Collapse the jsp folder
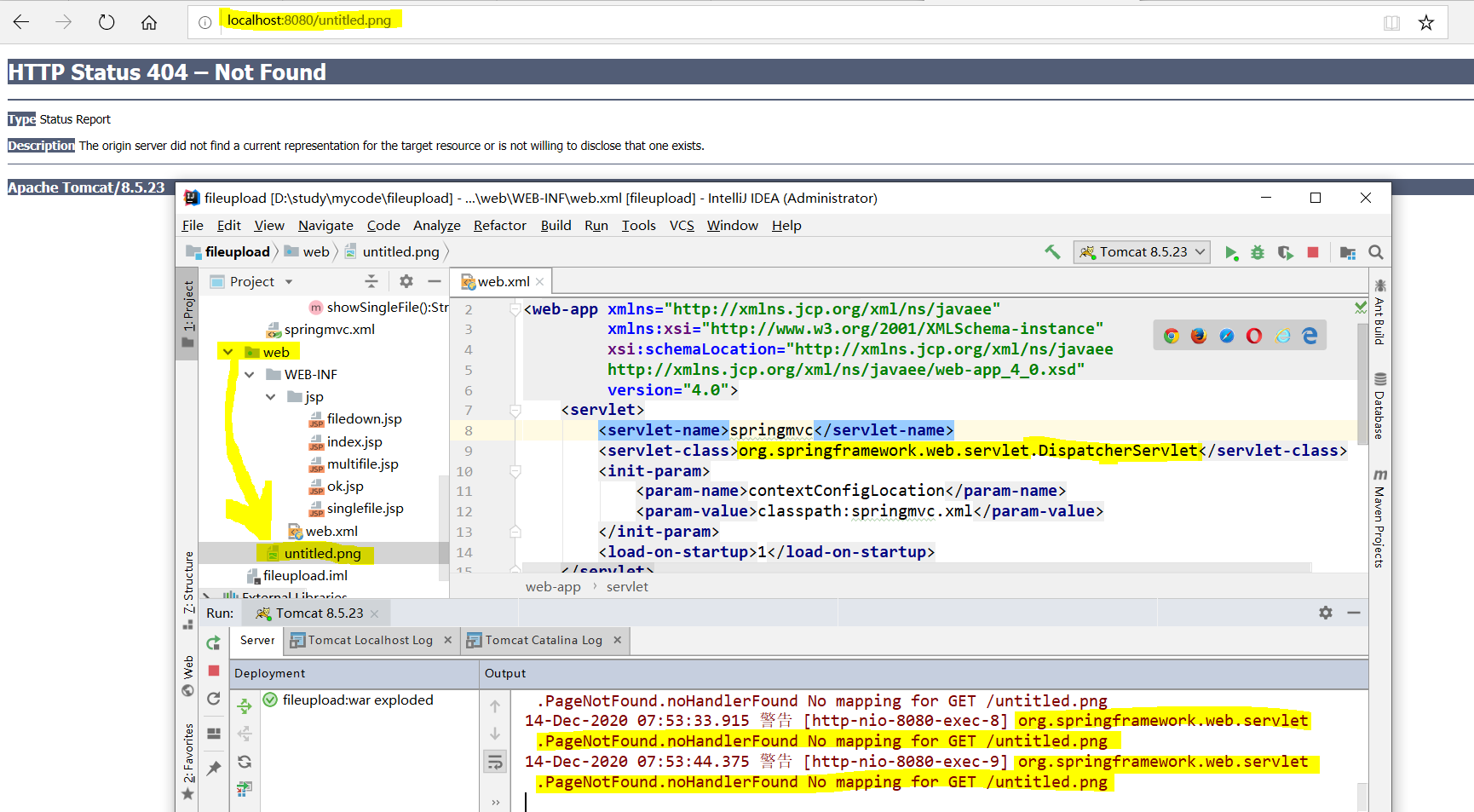 tap(270, 397)
